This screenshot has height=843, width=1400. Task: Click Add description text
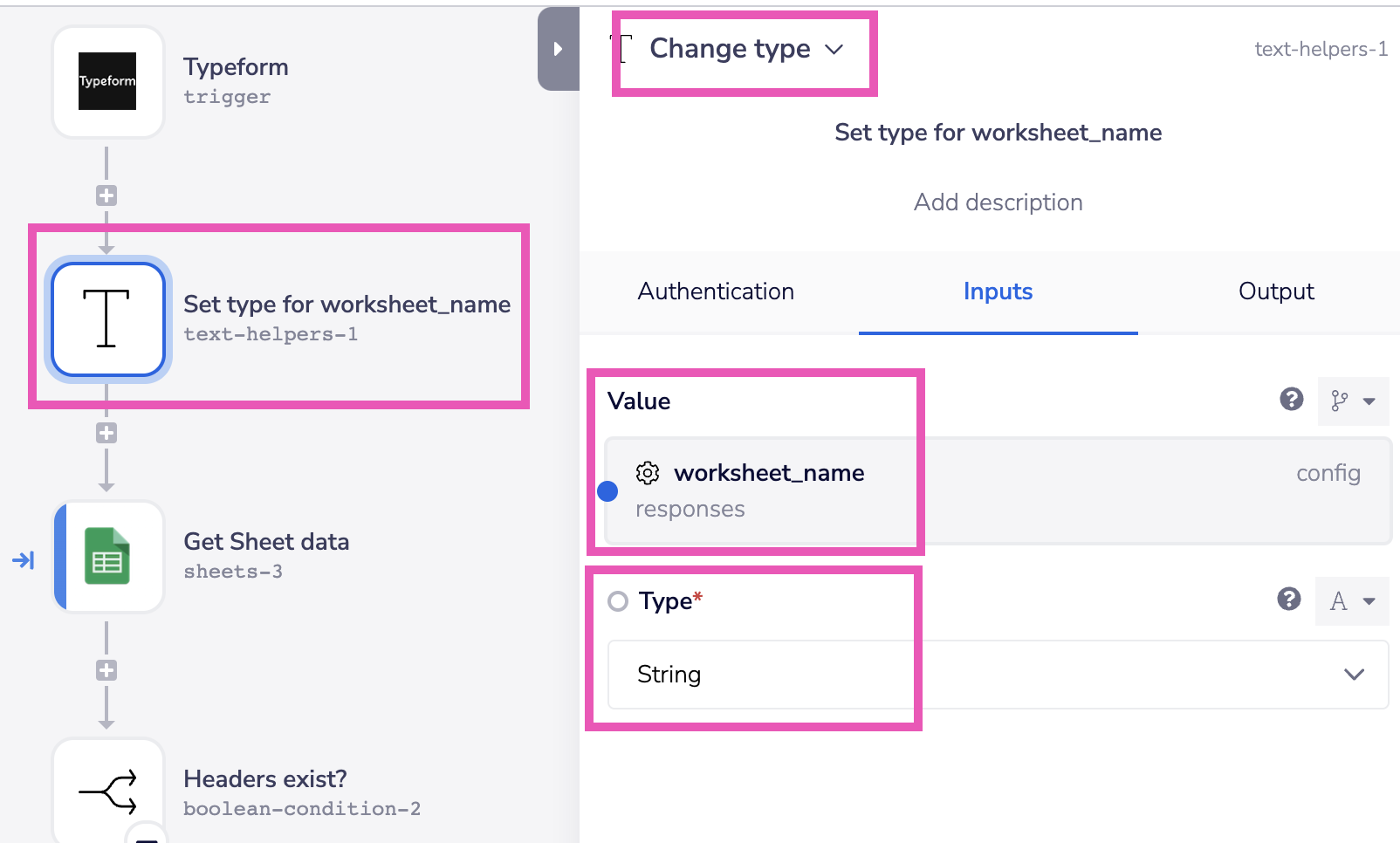[998, 202]
